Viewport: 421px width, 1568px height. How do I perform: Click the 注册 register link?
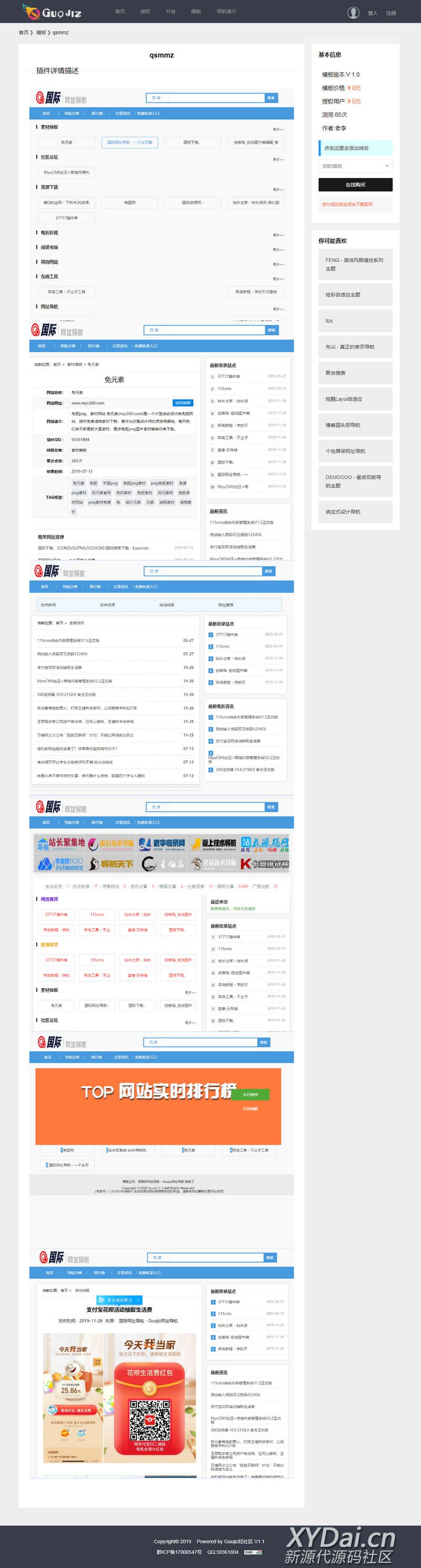click(390, 13)
